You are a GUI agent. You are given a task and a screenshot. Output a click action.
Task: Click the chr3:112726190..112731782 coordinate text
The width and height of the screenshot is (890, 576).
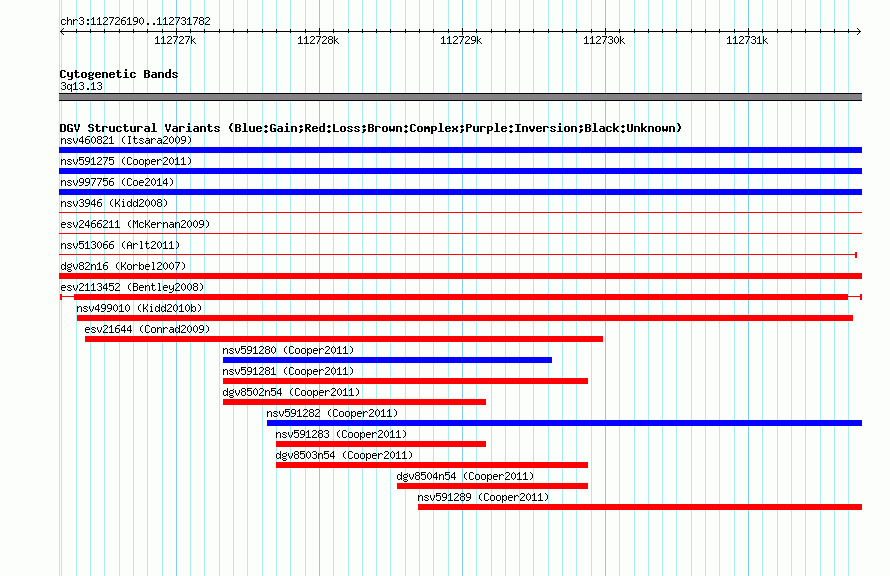tap(135, 21)
